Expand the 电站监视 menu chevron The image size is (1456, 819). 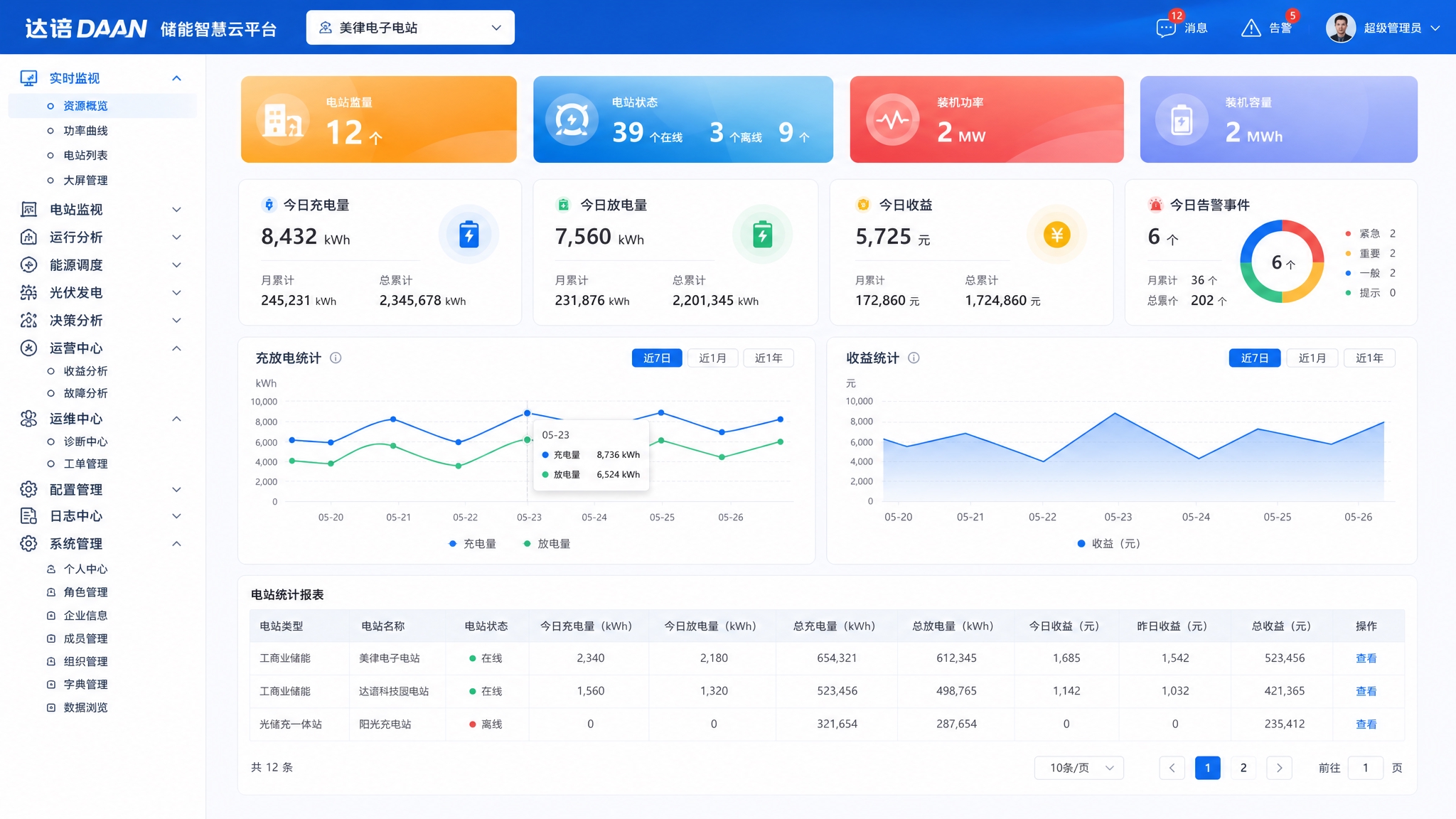177,209
